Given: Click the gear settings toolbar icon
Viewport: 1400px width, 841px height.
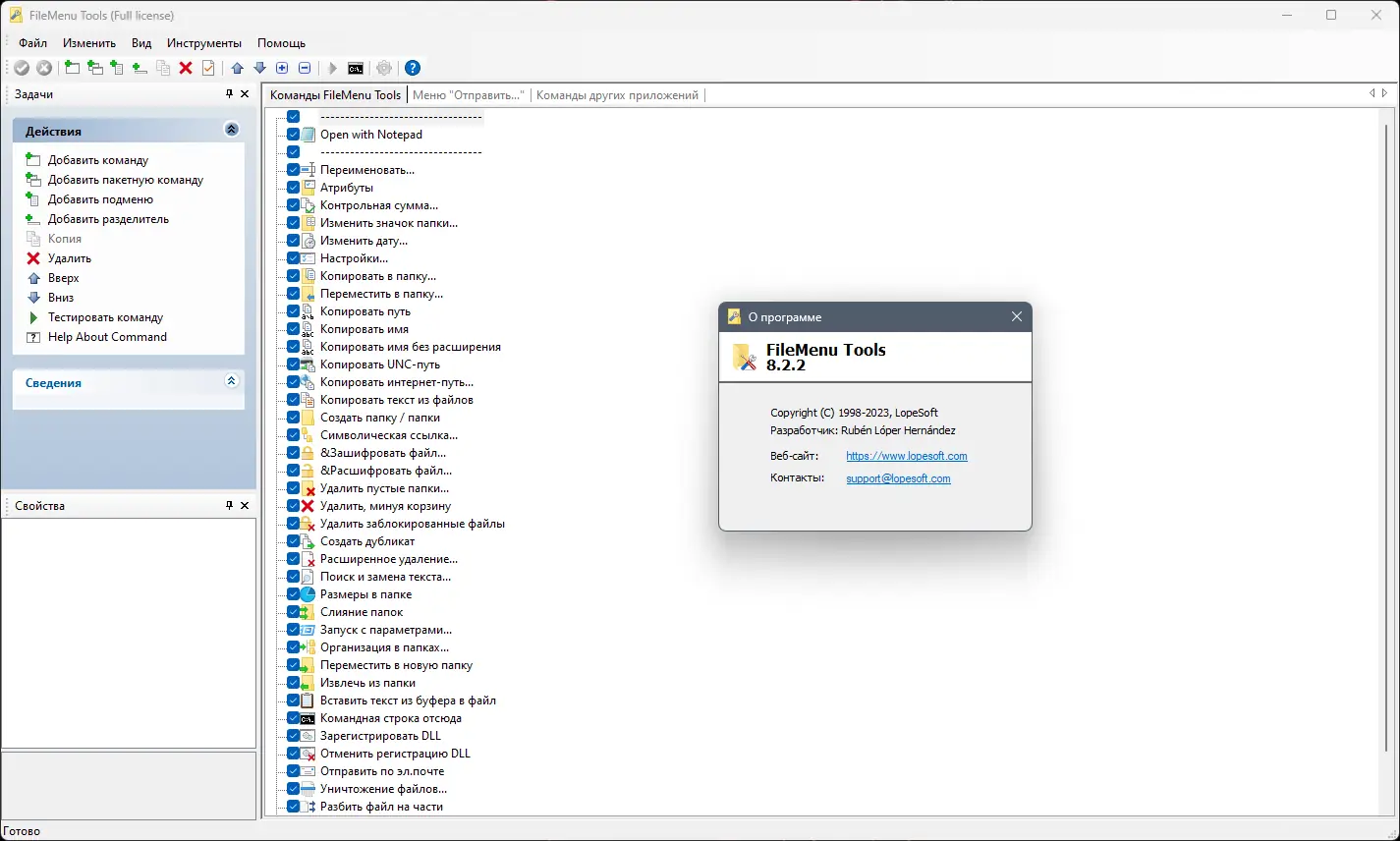Looking at the screenshot, I should click(383, 68).
